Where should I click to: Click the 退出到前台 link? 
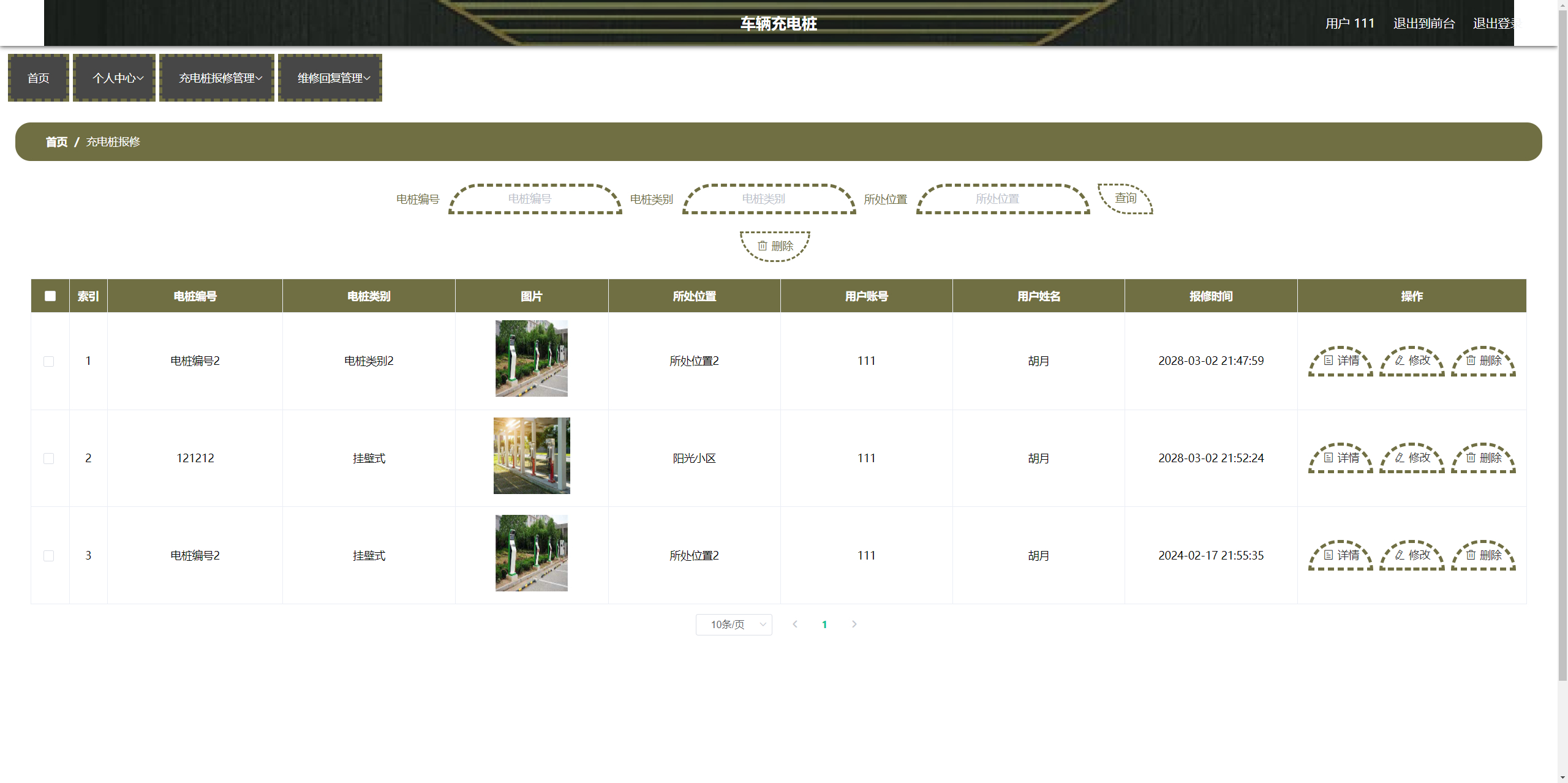tap(1423, 23)
